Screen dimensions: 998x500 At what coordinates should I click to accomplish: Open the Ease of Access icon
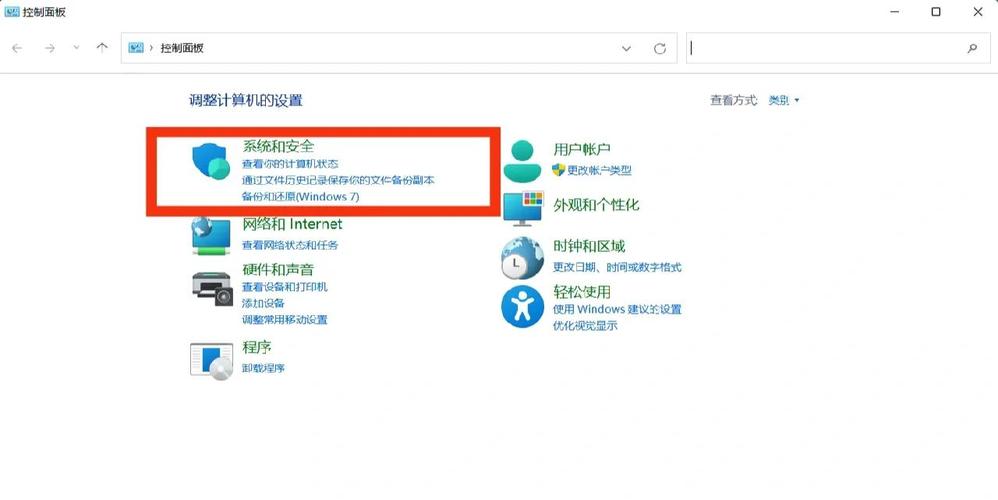coord(522,306)
